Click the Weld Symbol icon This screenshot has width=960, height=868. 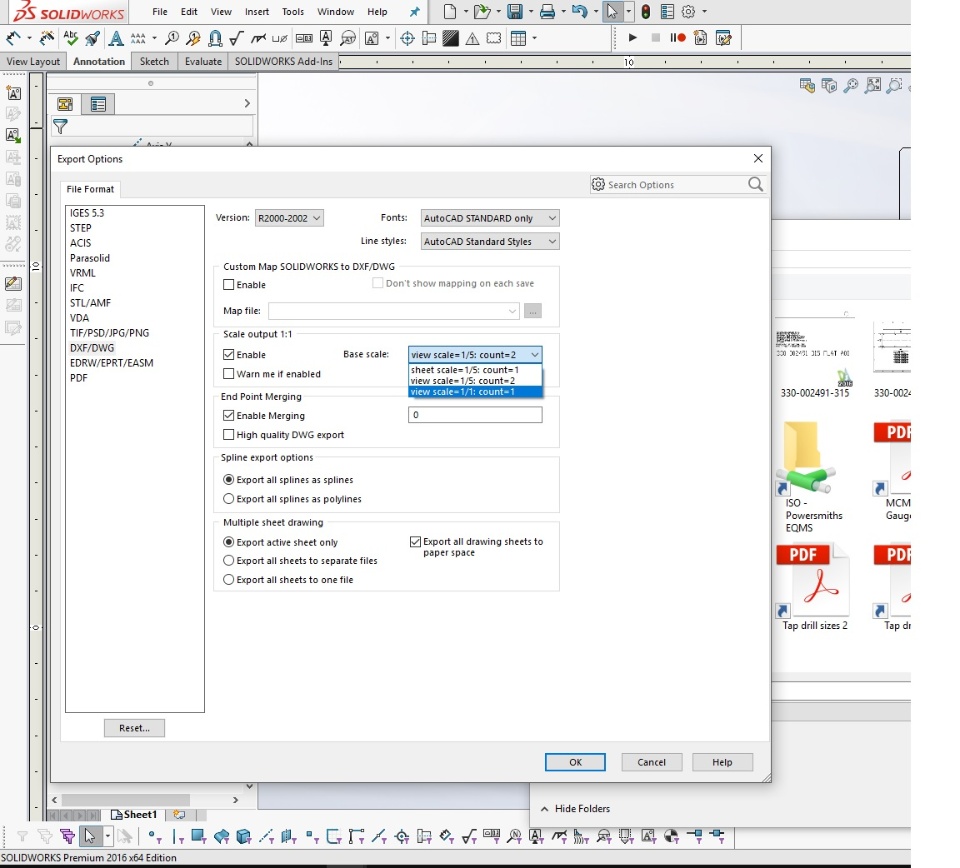[x=258, y=39]
